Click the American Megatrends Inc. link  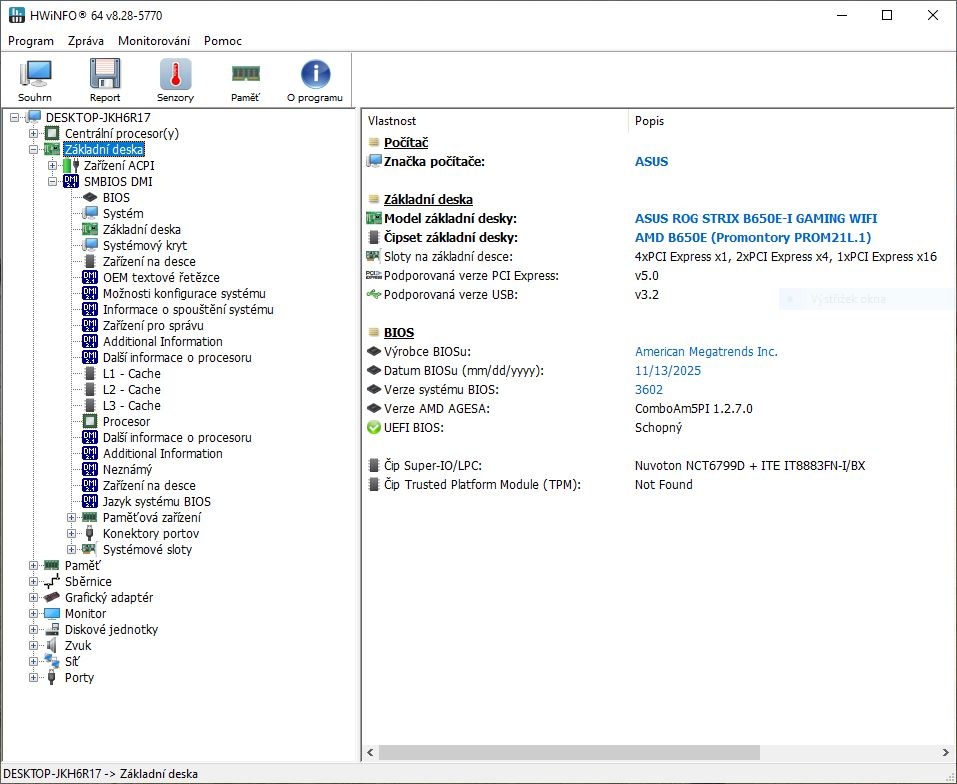click(706, 351)
